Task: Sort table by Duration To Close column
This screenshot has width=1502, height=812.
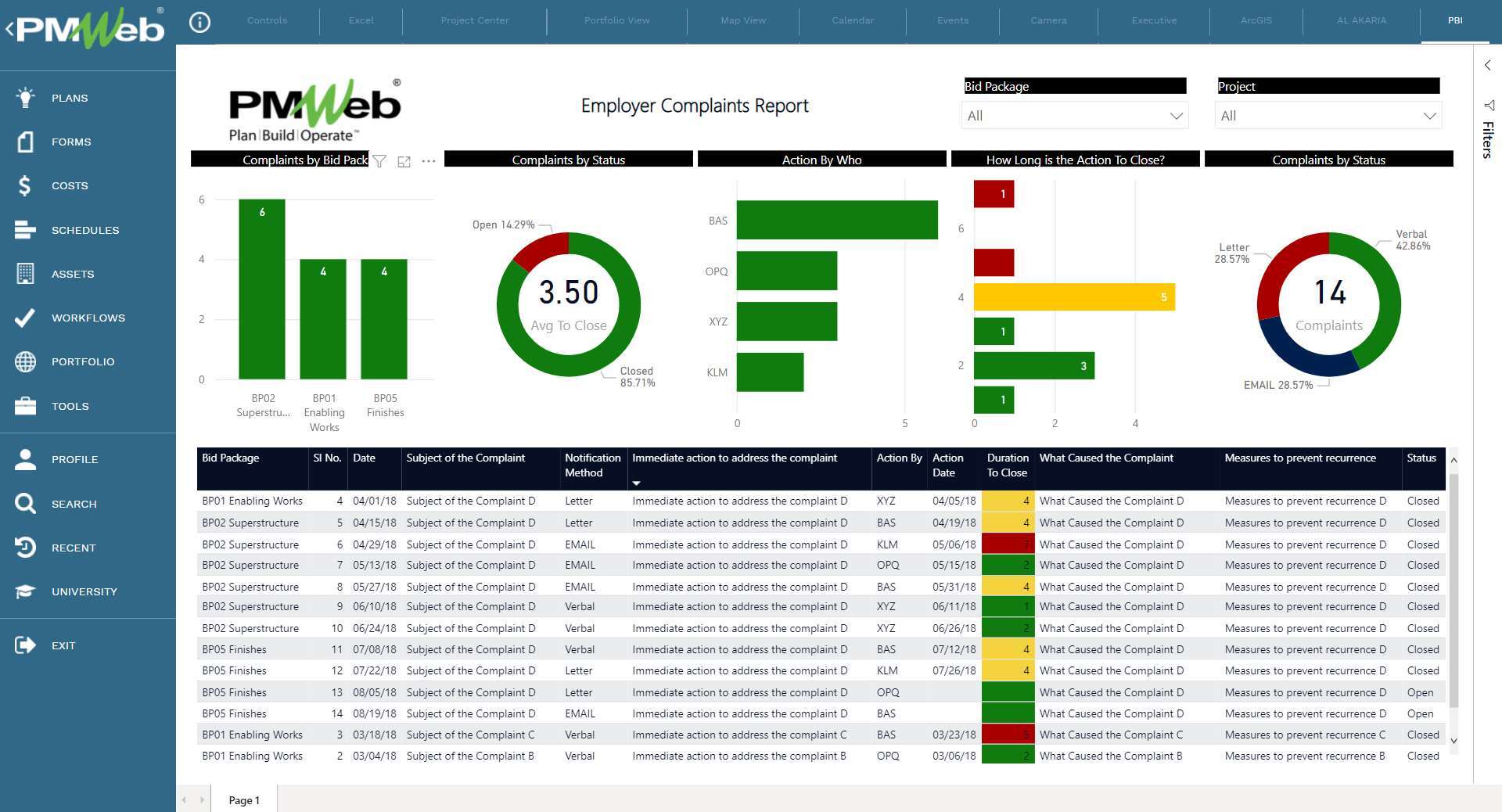Action: coord(1007,465)
